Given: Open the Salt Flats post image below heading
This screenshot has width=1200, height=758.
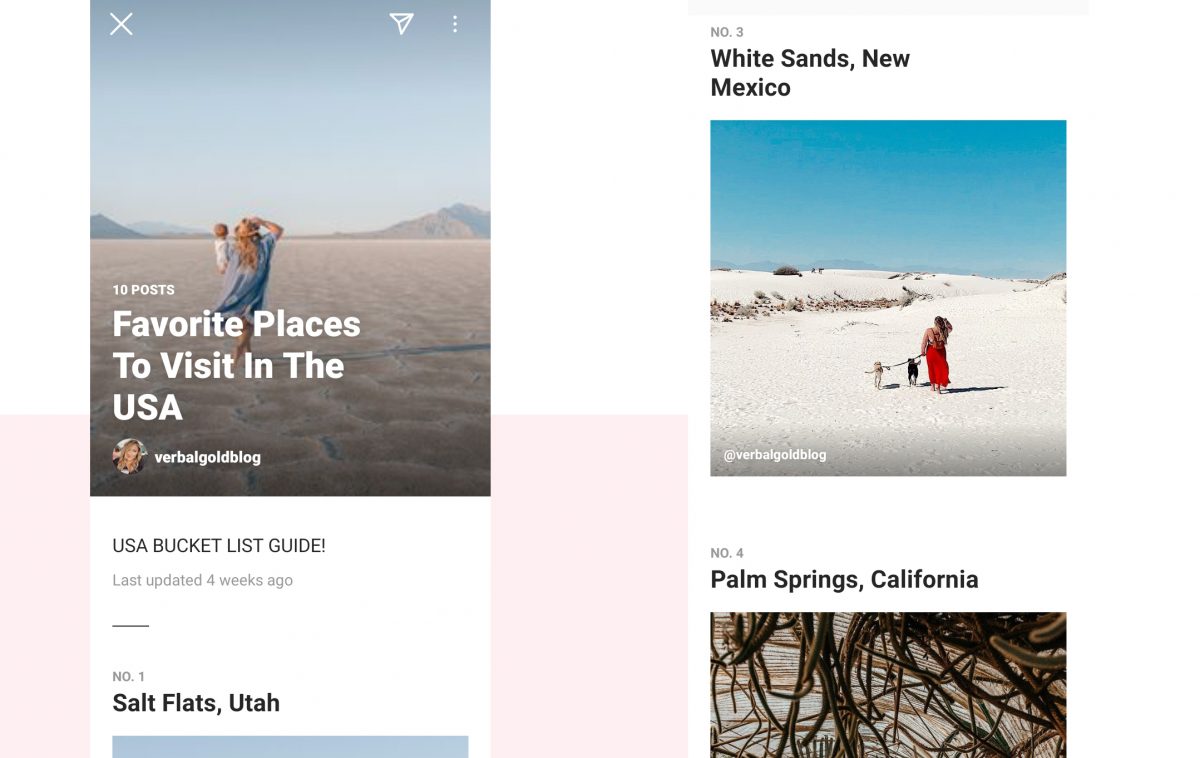Looking at the screenshot, I should (x=290, y=747).
